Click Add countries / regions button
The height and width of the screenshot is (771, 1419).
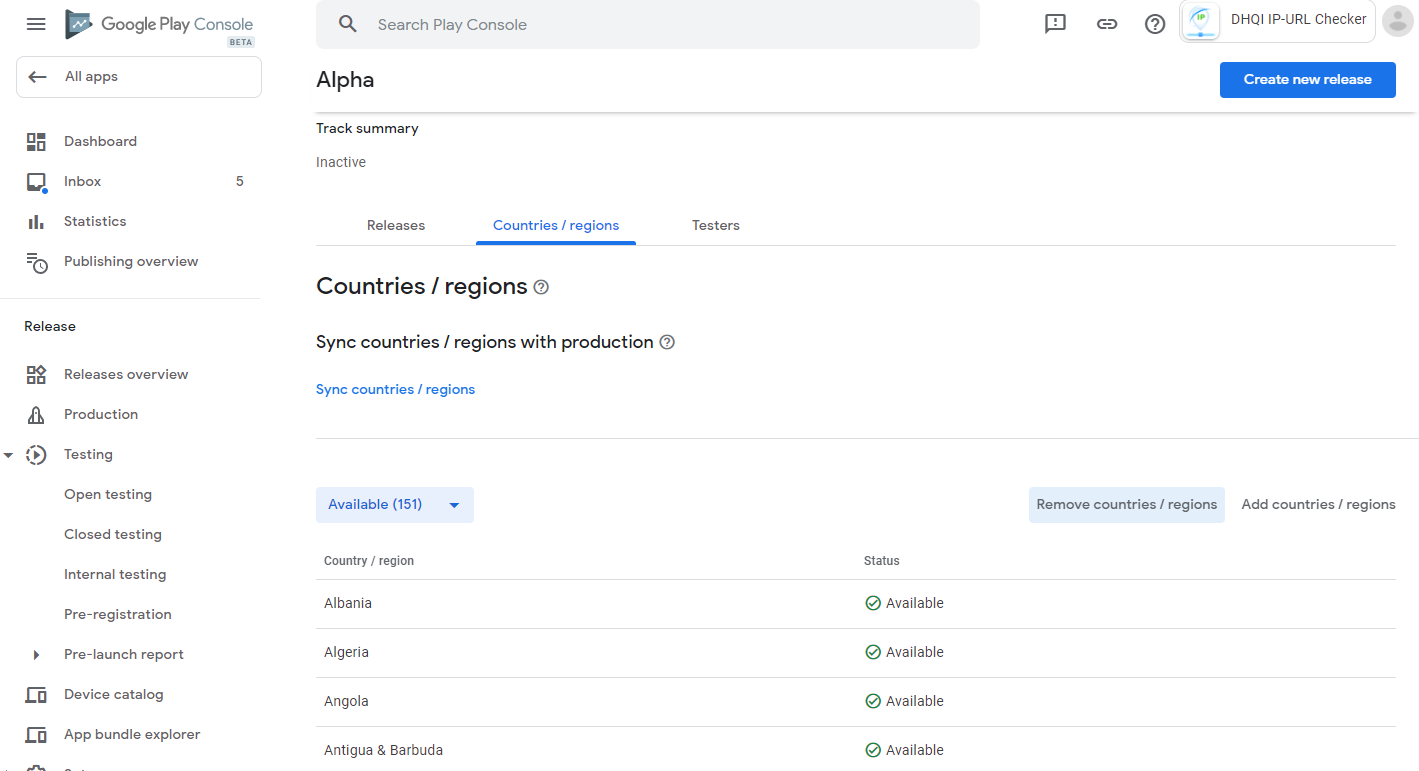1318,505
